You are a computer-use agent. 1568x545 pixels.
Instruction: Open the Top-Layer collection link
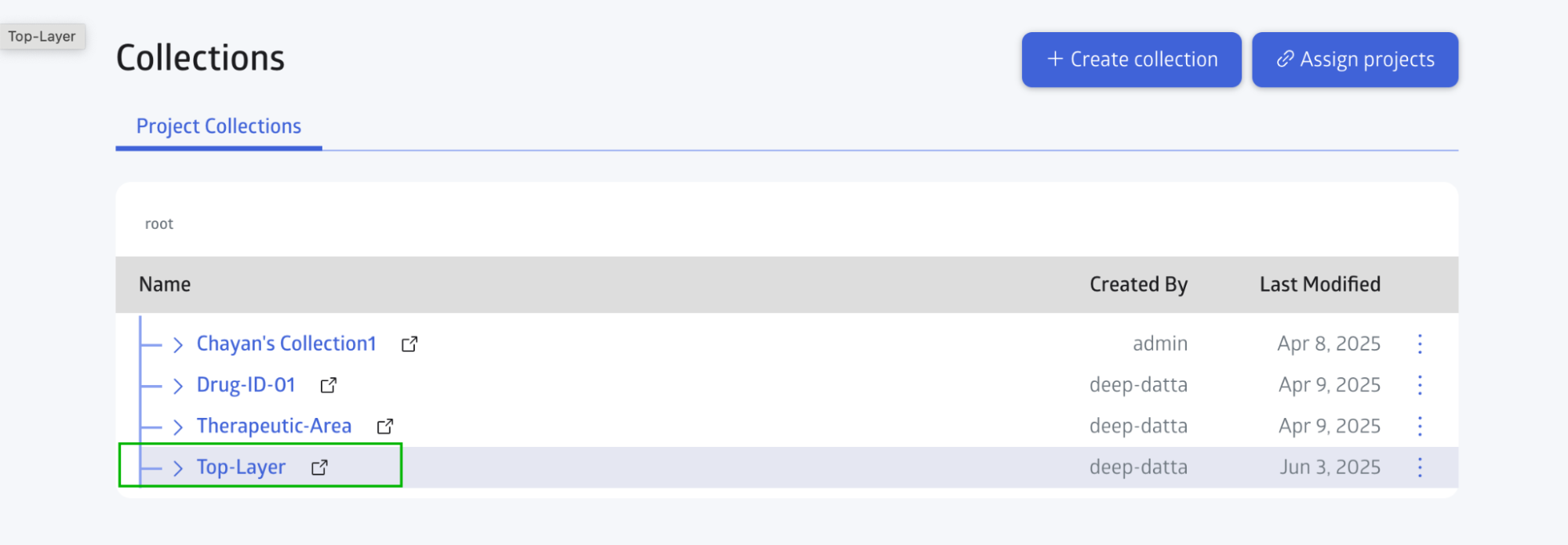[241, 467]
